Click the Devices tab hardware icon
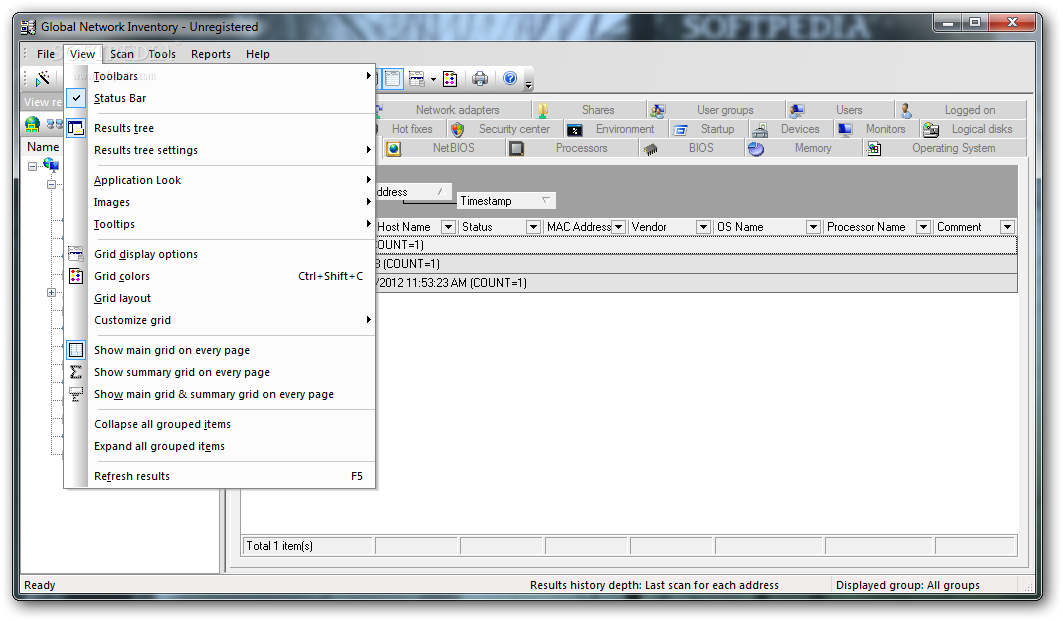 [760, 129]
